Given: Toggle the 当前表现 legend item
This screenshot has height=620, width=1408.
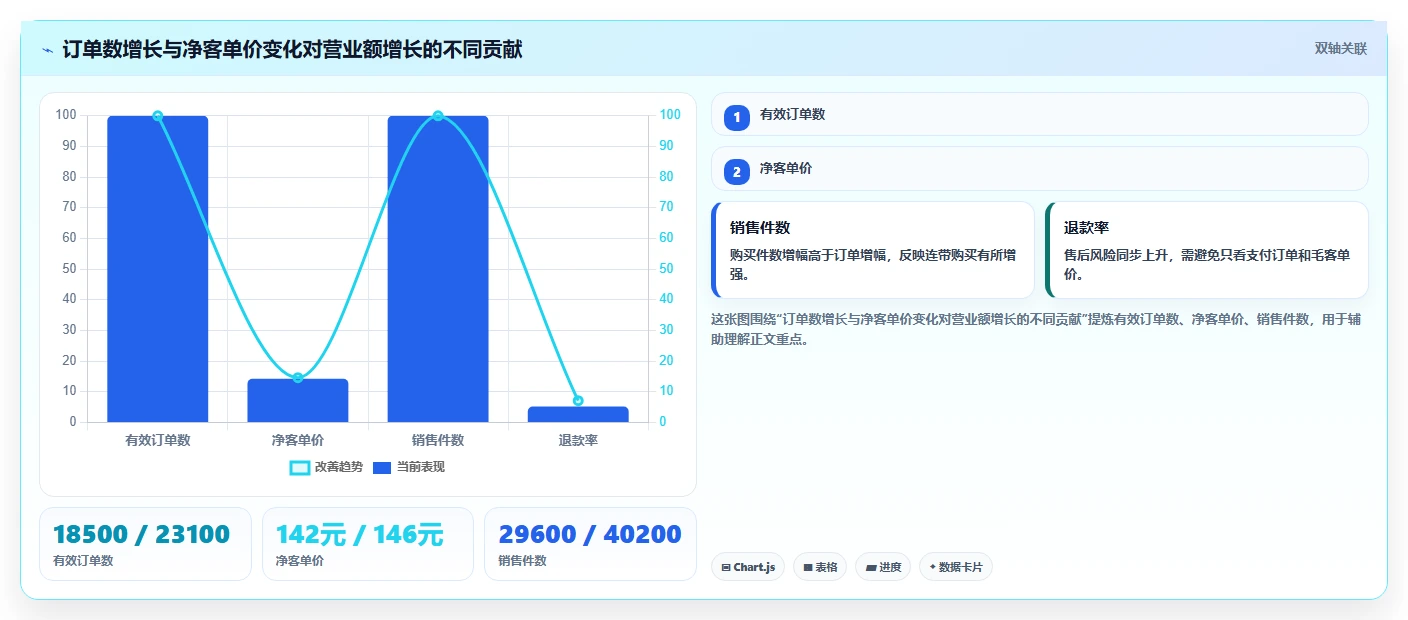Looking at the screenshot, I should pyautogui.click(x=408, y=467).
